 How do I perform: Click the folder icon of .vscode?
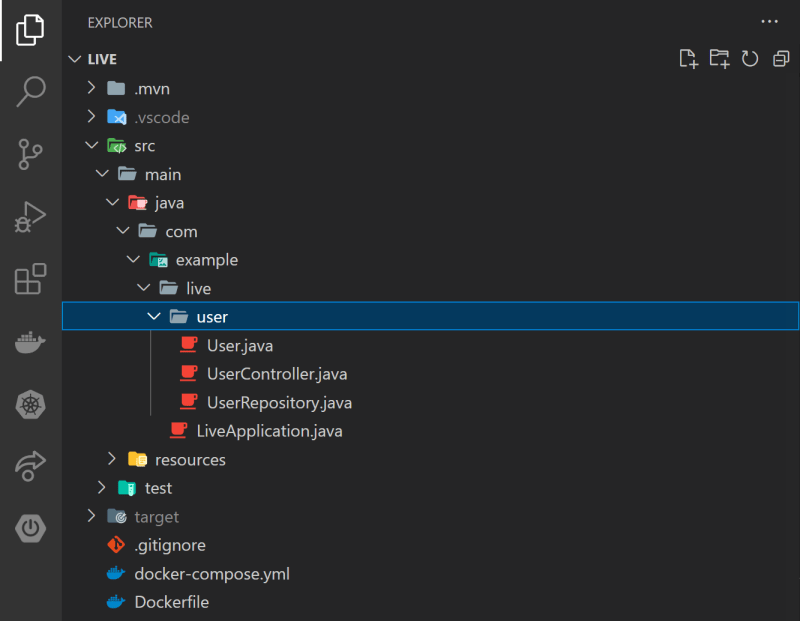coord(117,117)
